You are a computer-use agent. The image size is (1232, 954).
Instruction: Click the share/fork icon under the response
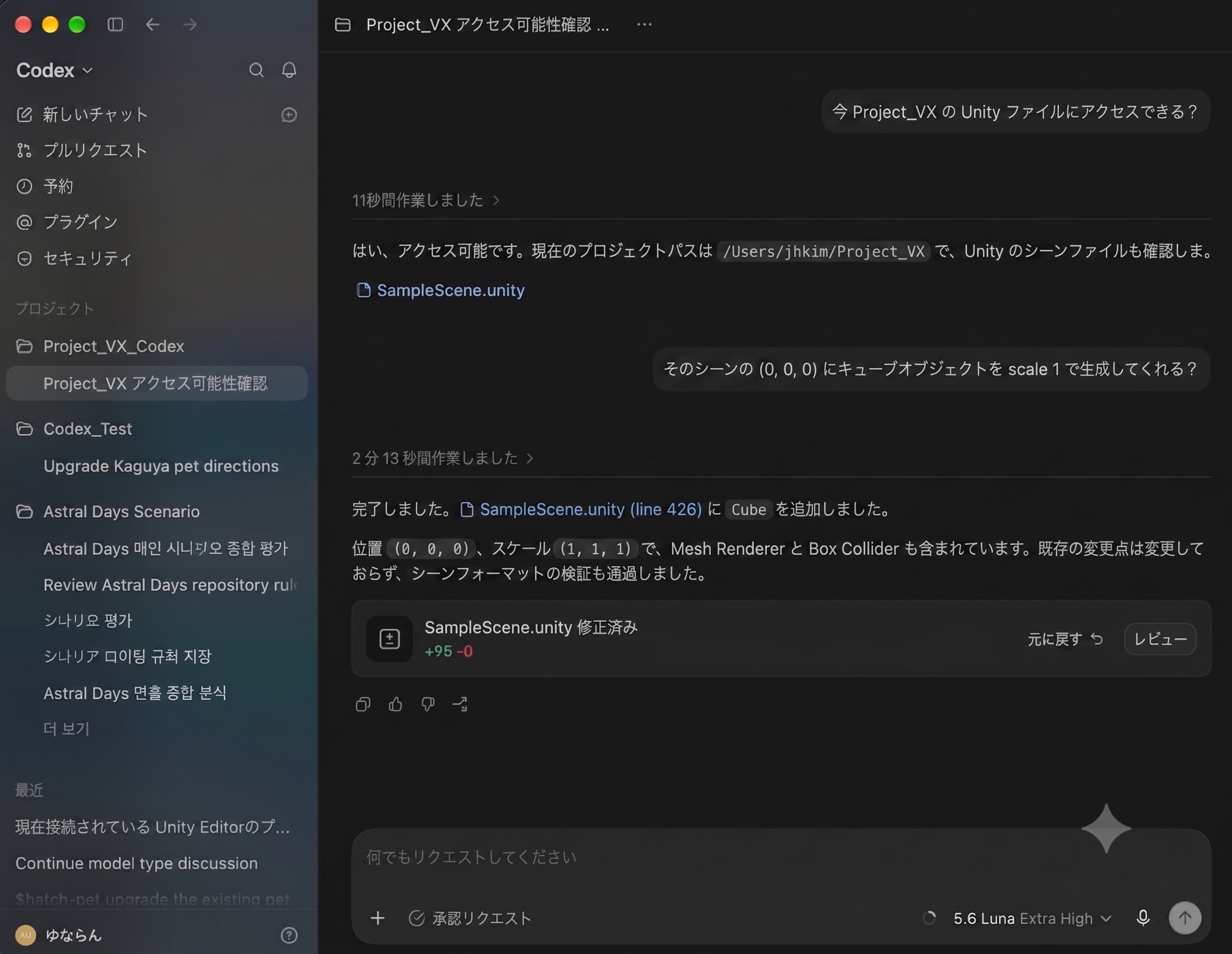pyautogui.click(x=460, y=704)
